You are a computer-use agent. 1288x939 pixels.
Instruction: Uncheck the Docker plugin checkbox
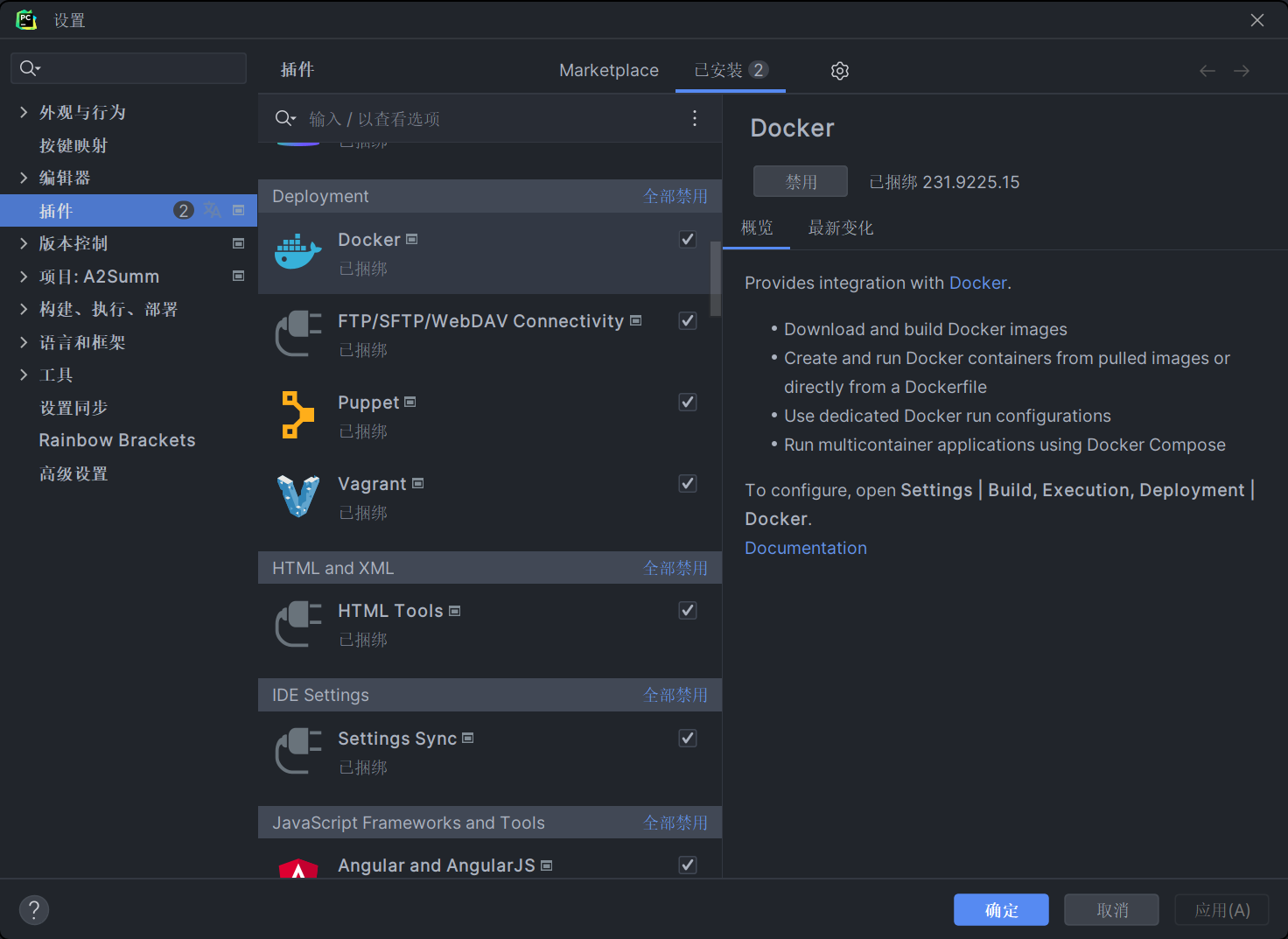point(688,239)
